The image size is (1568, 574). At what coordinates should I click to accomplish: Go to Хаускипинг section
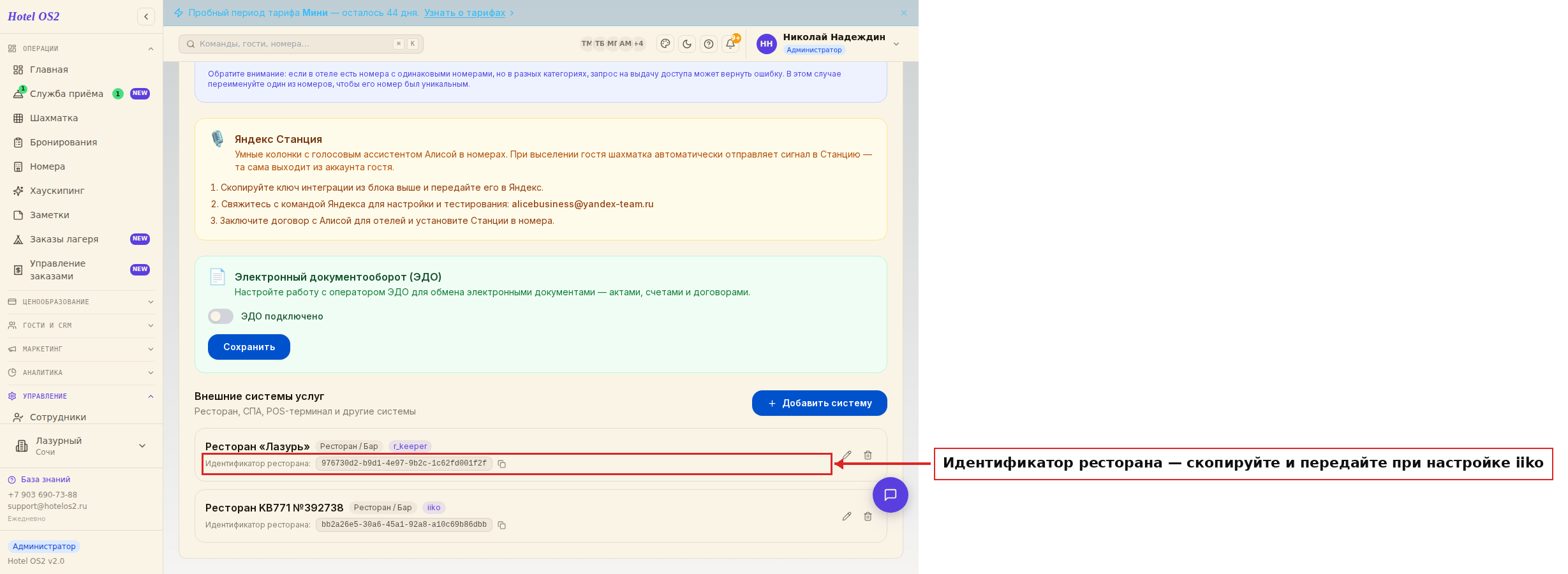click(x=81, y=191)
